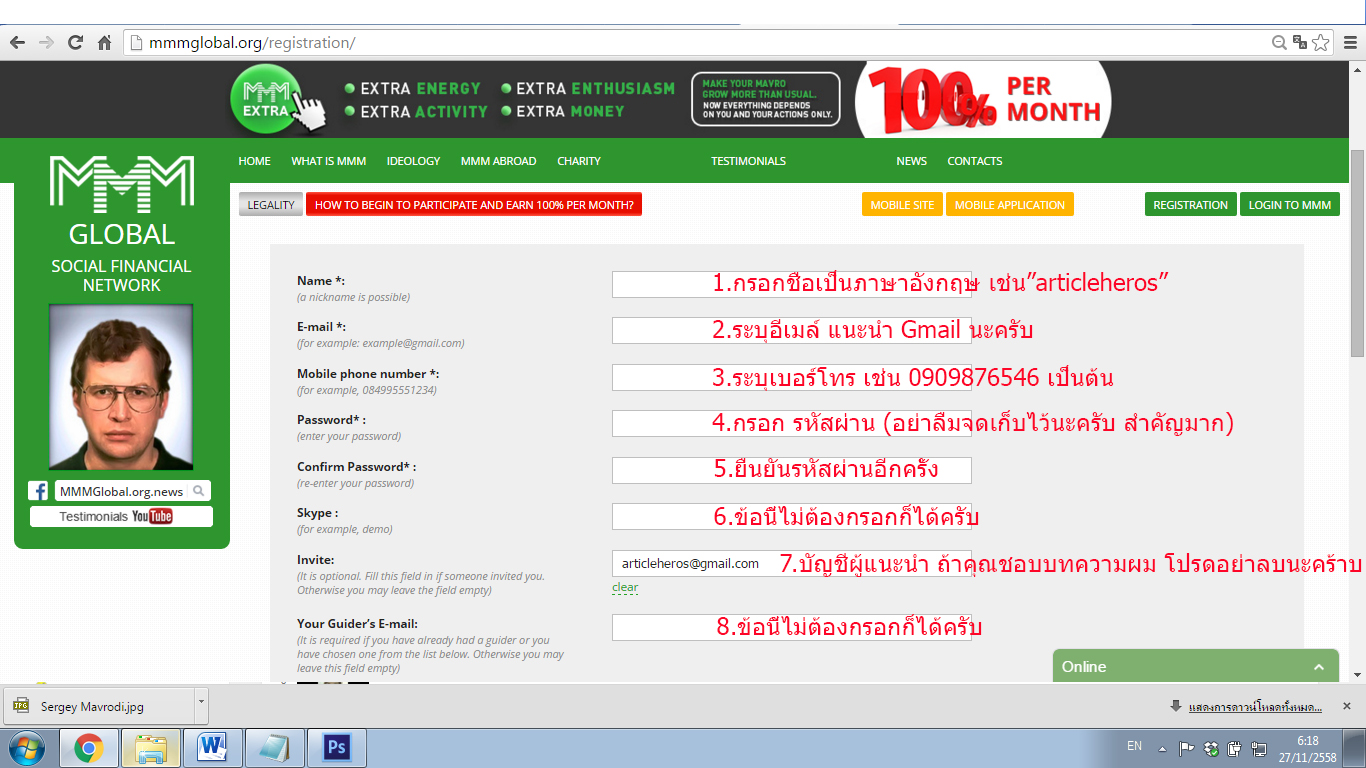Screen dimensions: 1366x768
Task: Click the EN language indicator in taskbar
Action: pos(1134,746)
